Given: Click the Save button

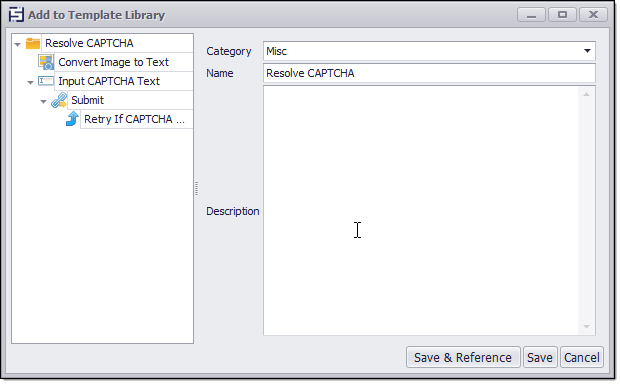Looking at the screenshot, I should pos(540,358).
